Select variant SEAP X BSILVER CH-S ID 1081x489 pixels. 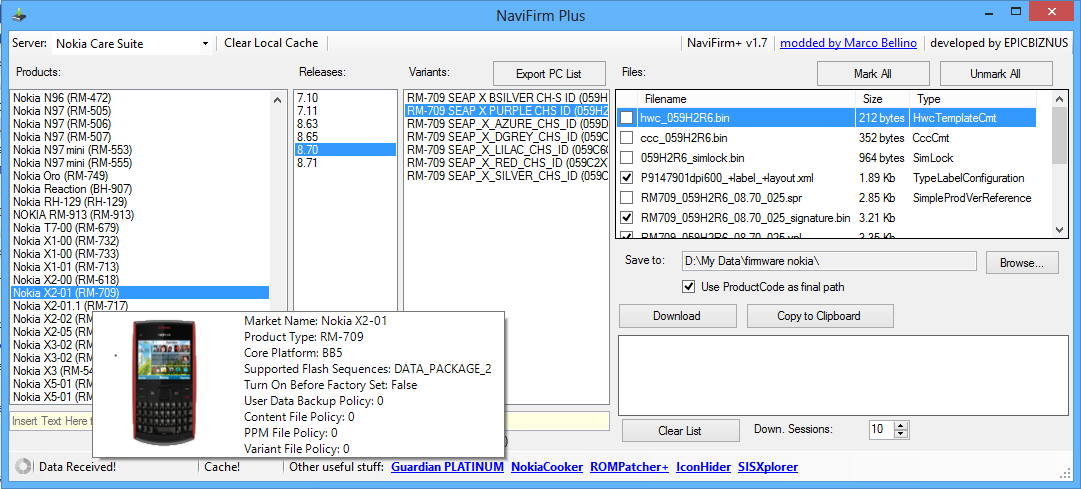point(507,97)
